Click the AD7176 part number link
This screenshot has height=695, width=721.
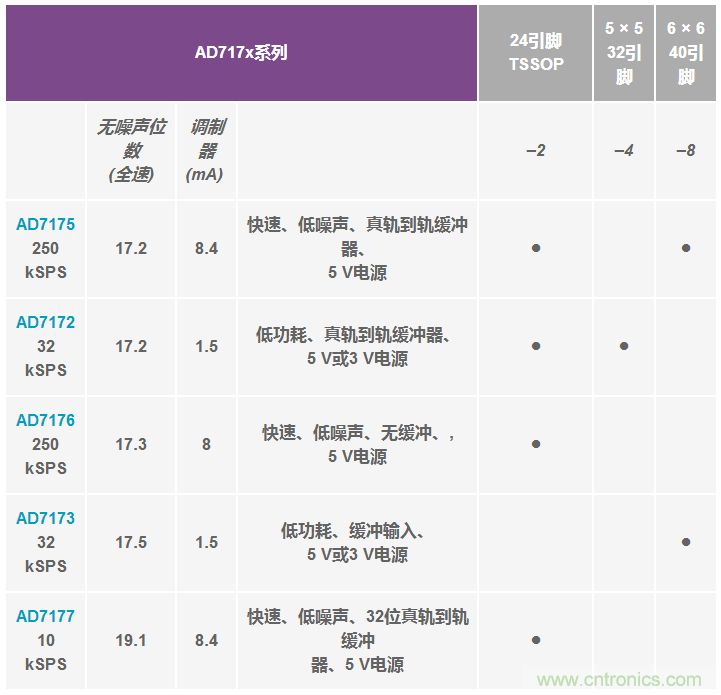(45, 421)
